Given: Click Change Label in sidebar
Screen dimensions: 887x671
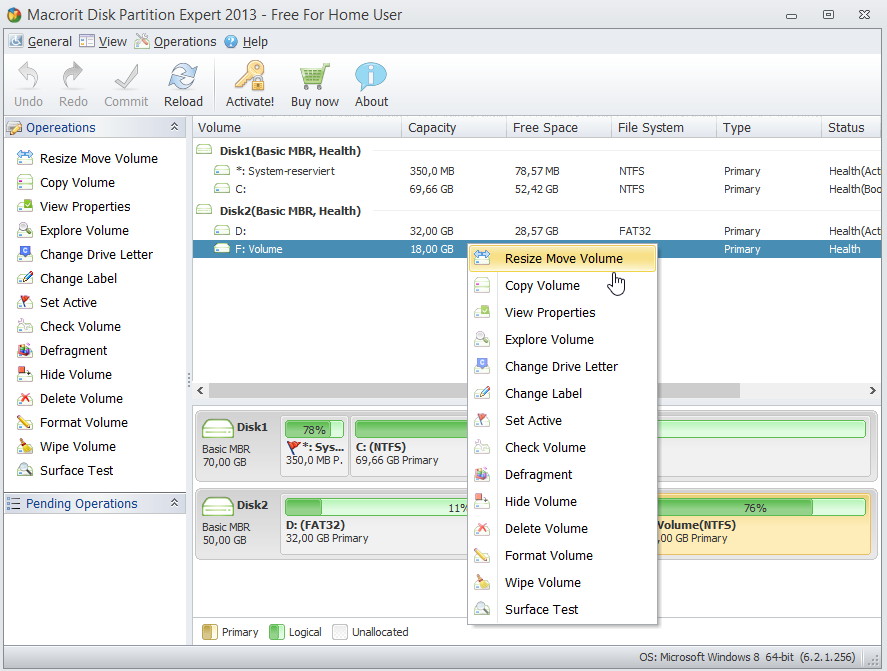Looking at the screenshot, I should (67, 278).
